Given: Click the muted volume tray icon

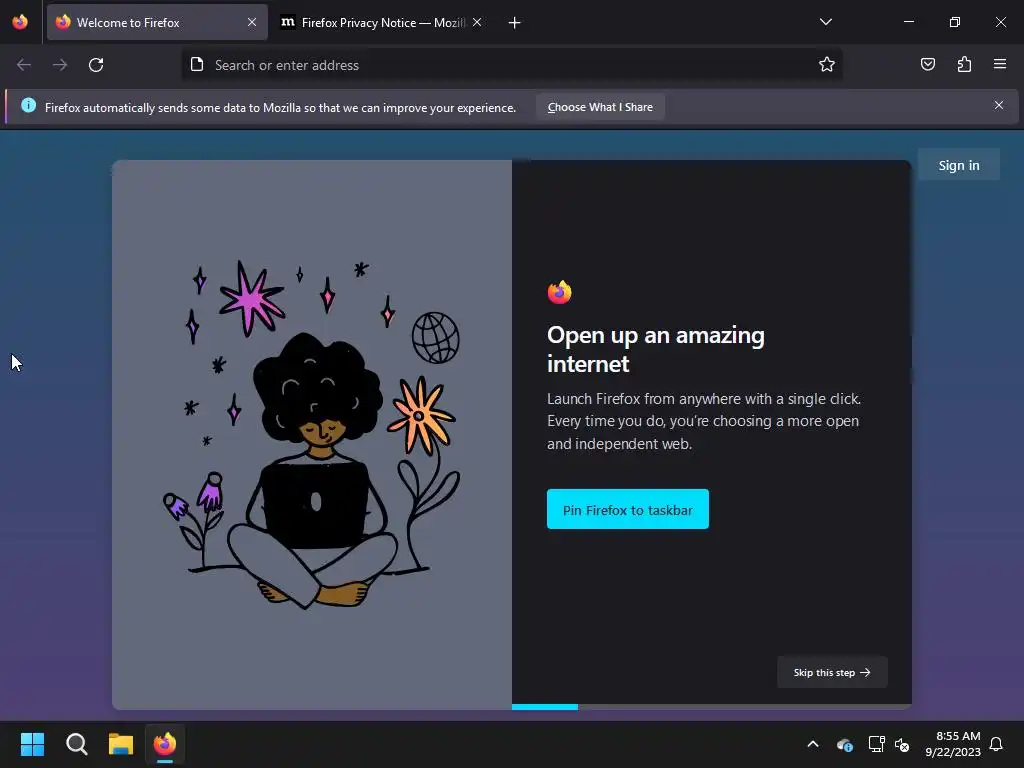Looking at the screenshot, I should click(903, 744).
